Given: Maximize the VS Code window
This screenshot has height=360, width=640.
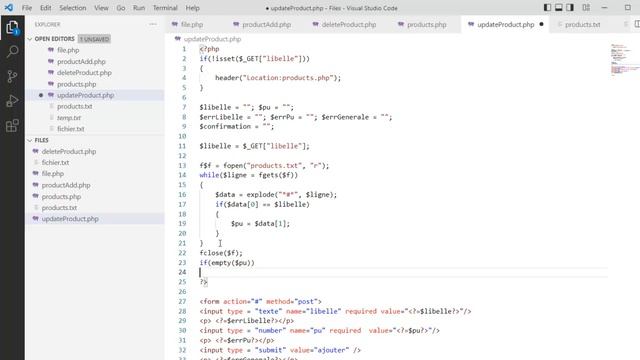Looking at the screenshot, I should point(628,8).
